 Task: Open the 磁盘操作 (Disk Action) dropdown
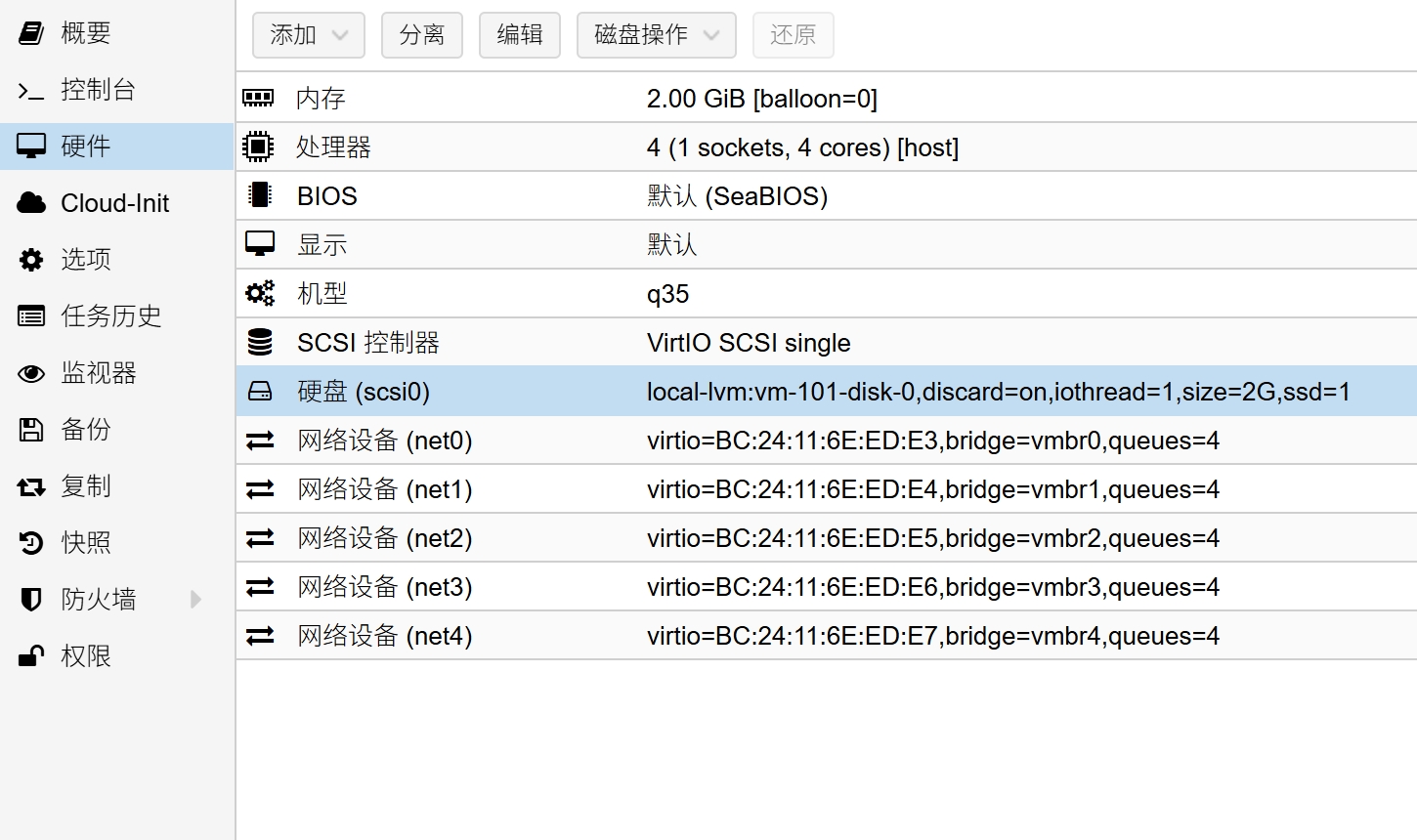point(656,35)
